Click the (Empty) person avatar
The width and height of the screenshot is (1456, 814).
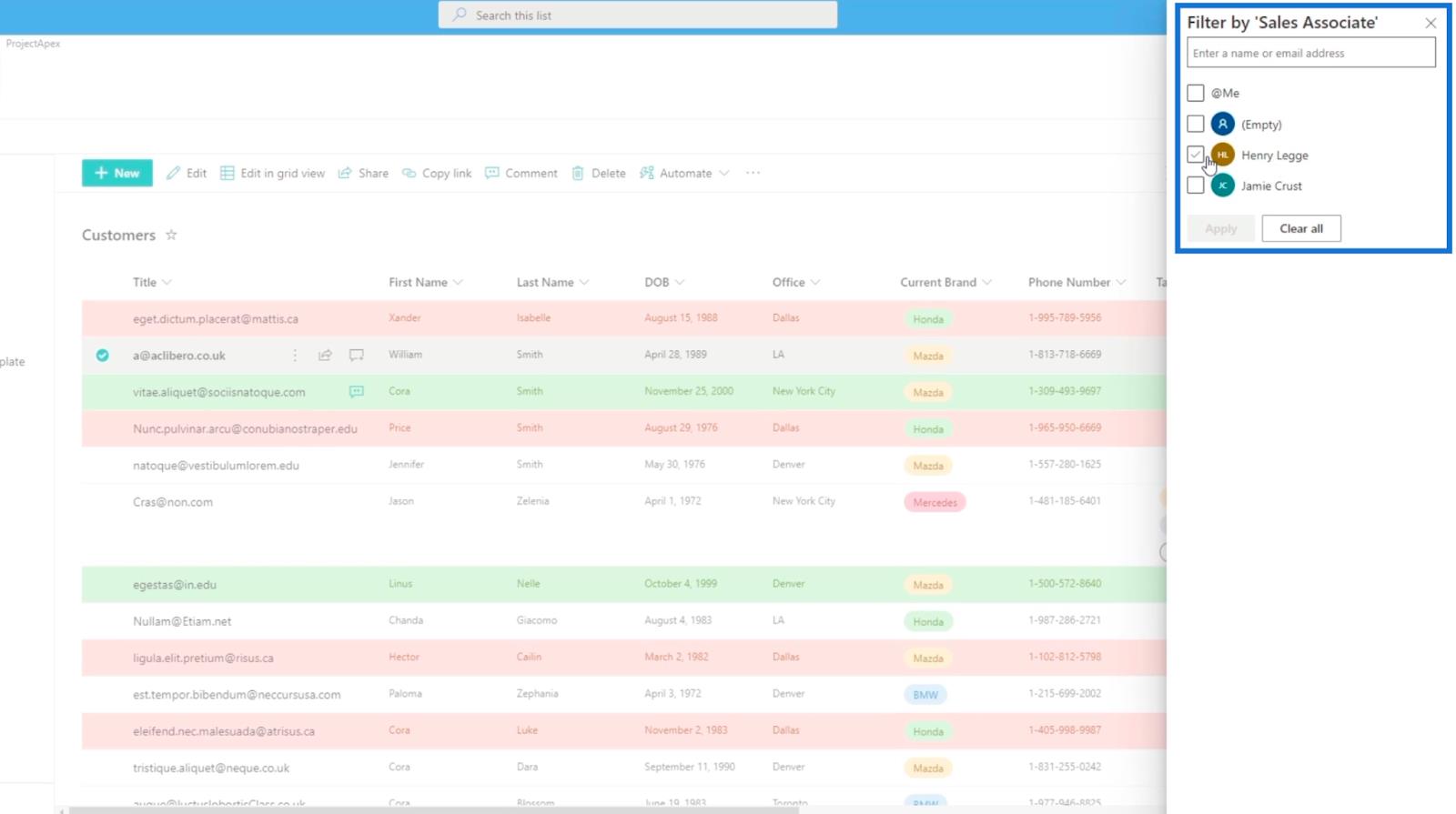(1223, 124)
